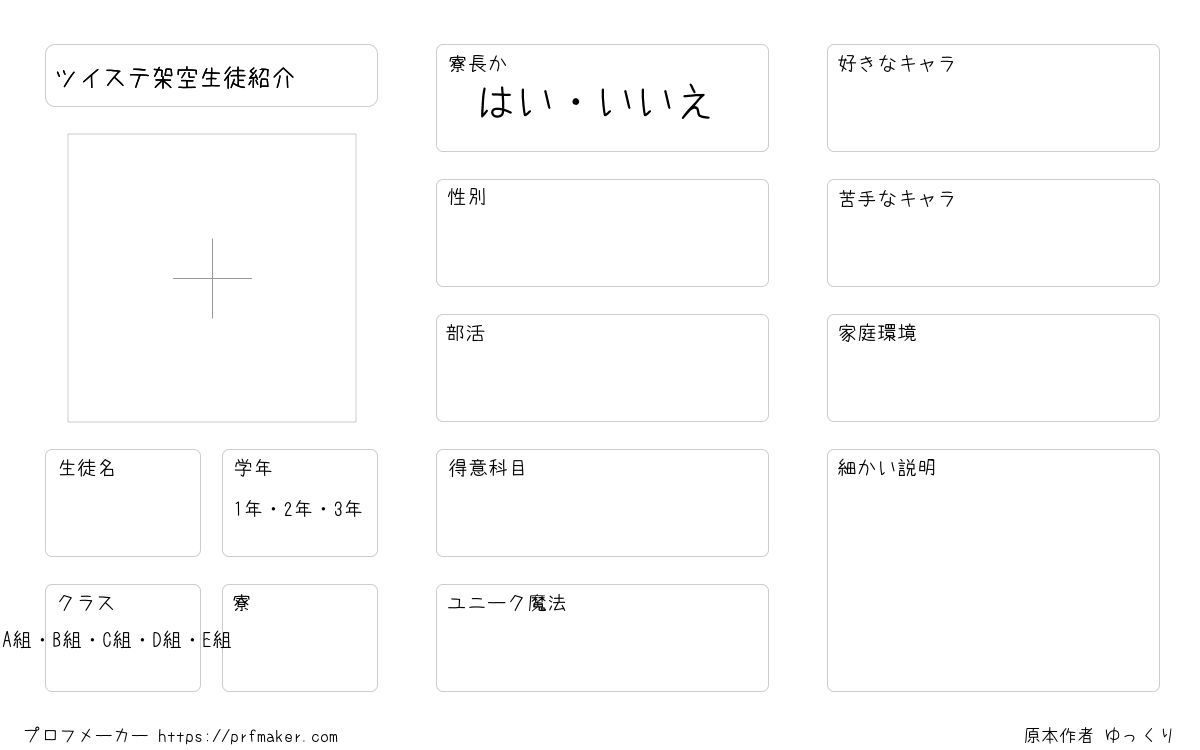
Task: Select はい in the 寮長か box
Action: (512, 103)
